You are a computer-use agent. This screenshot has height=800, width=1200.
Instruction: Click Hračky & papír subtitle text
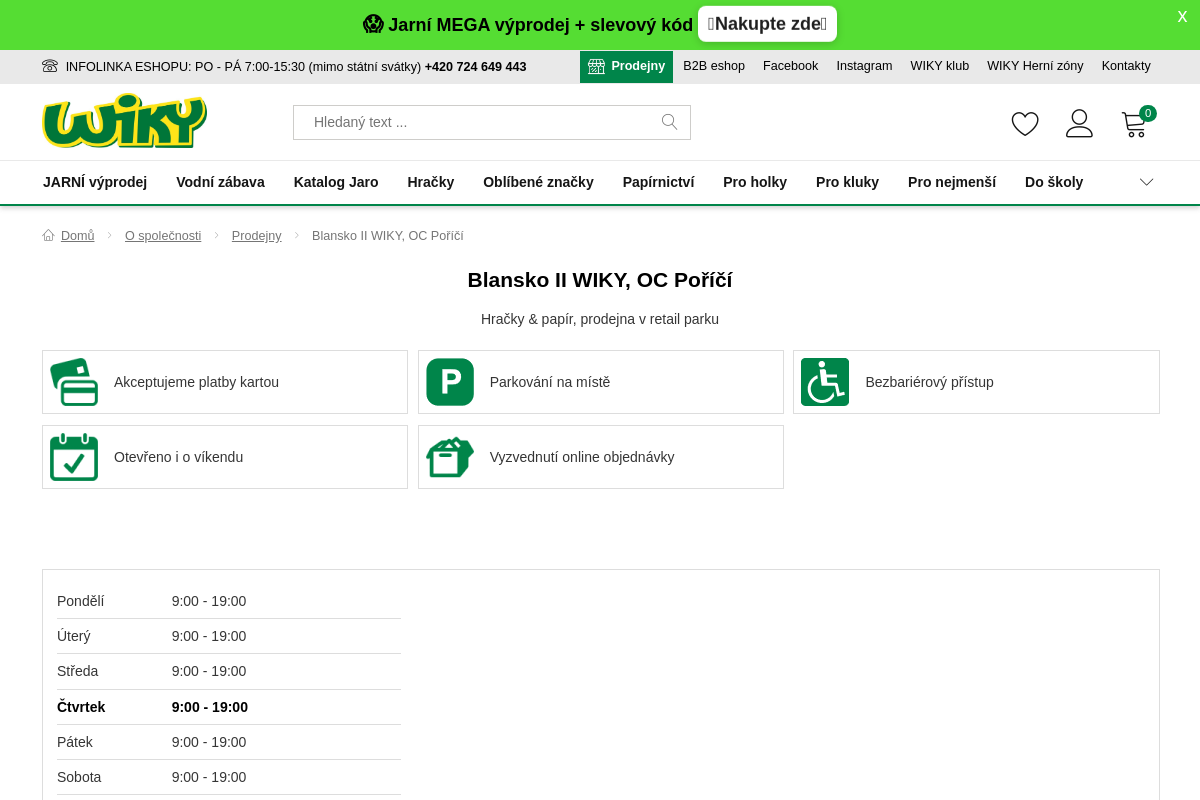(600, 319)
